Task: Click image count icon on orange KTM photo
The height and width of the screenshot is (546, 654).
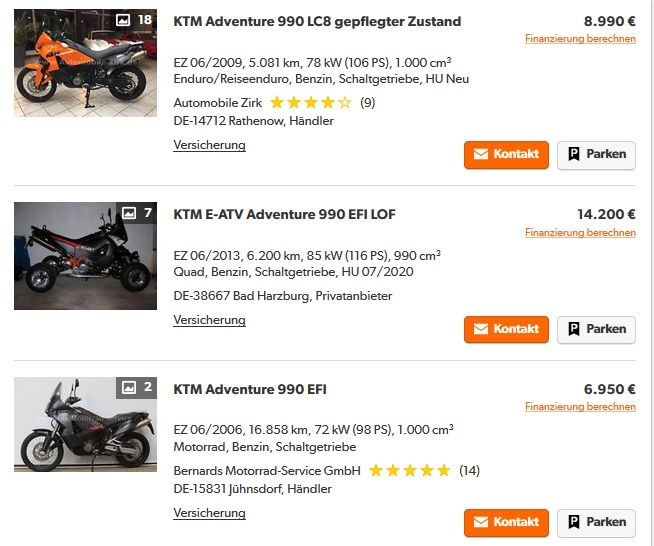Action: tap(124, 20)
